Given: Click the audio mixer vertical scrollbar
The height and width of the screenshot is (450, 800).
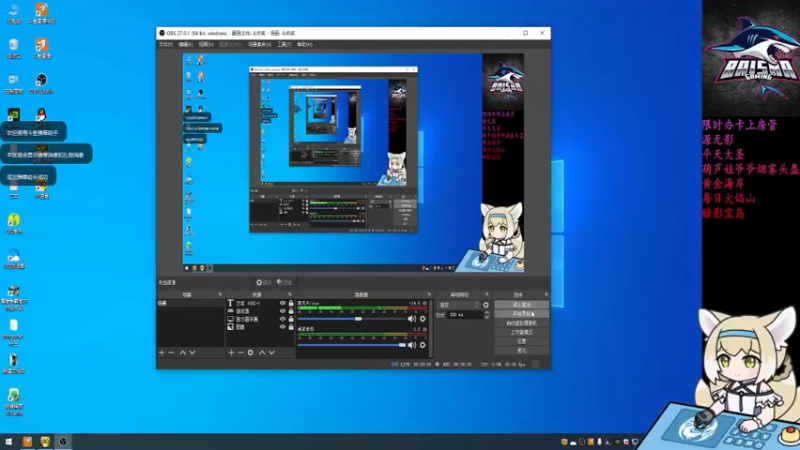Looking at the screenshot, I should 431,328.
